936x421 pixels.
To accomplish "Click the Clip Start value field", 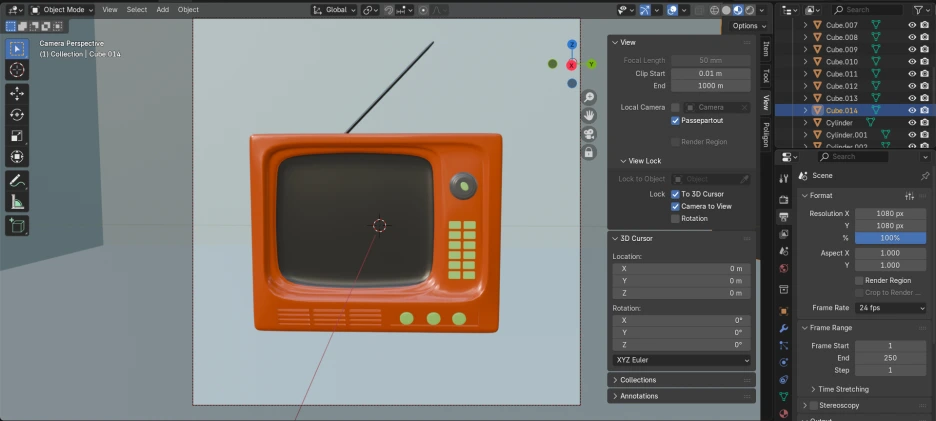I will tap(710, 73).
